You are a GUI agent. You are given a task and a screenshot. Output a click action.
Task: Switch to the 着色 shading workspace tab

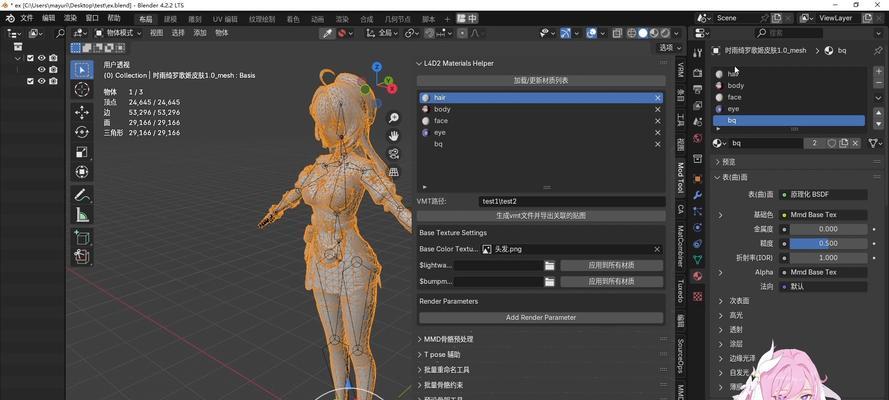[x=293, y=19]
